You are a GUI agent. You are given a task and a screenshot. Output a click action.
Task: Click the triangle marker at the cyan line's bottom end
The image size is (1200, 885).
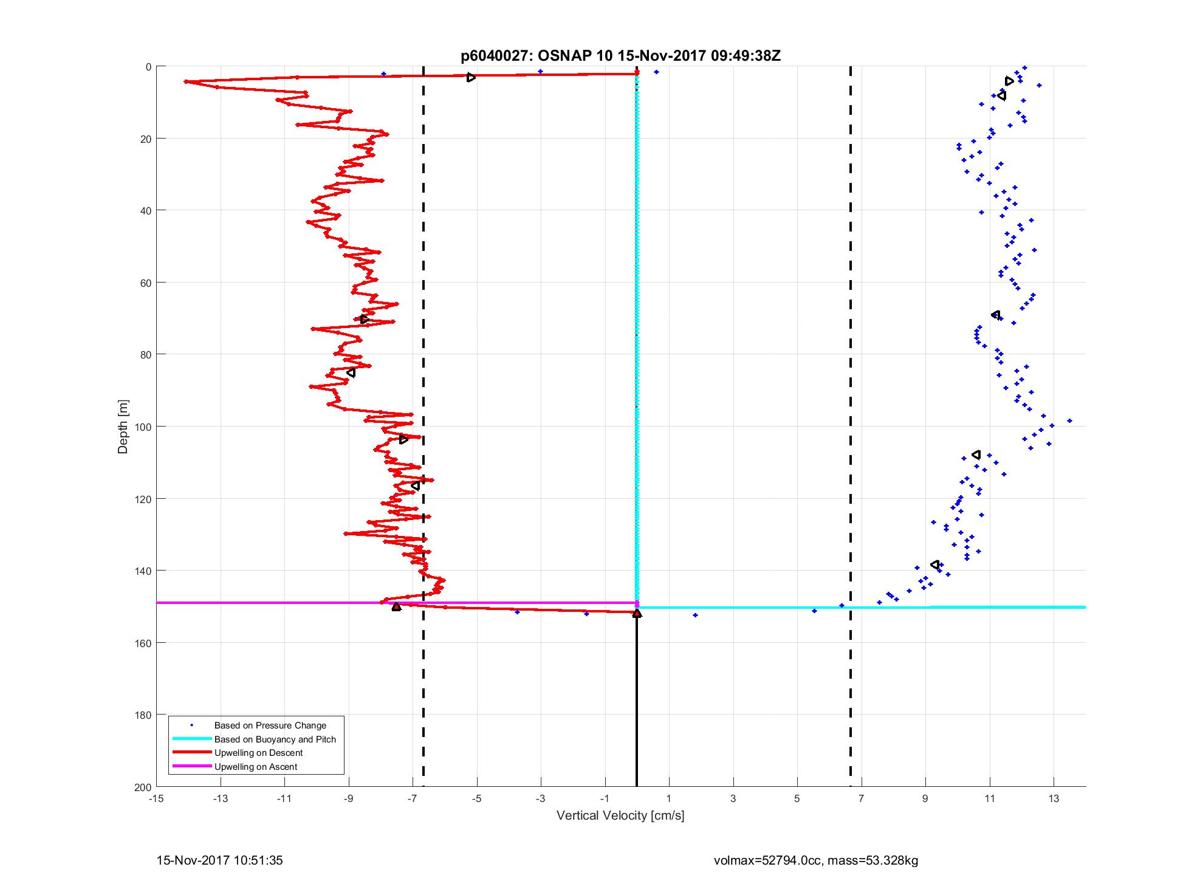[637, 613]
